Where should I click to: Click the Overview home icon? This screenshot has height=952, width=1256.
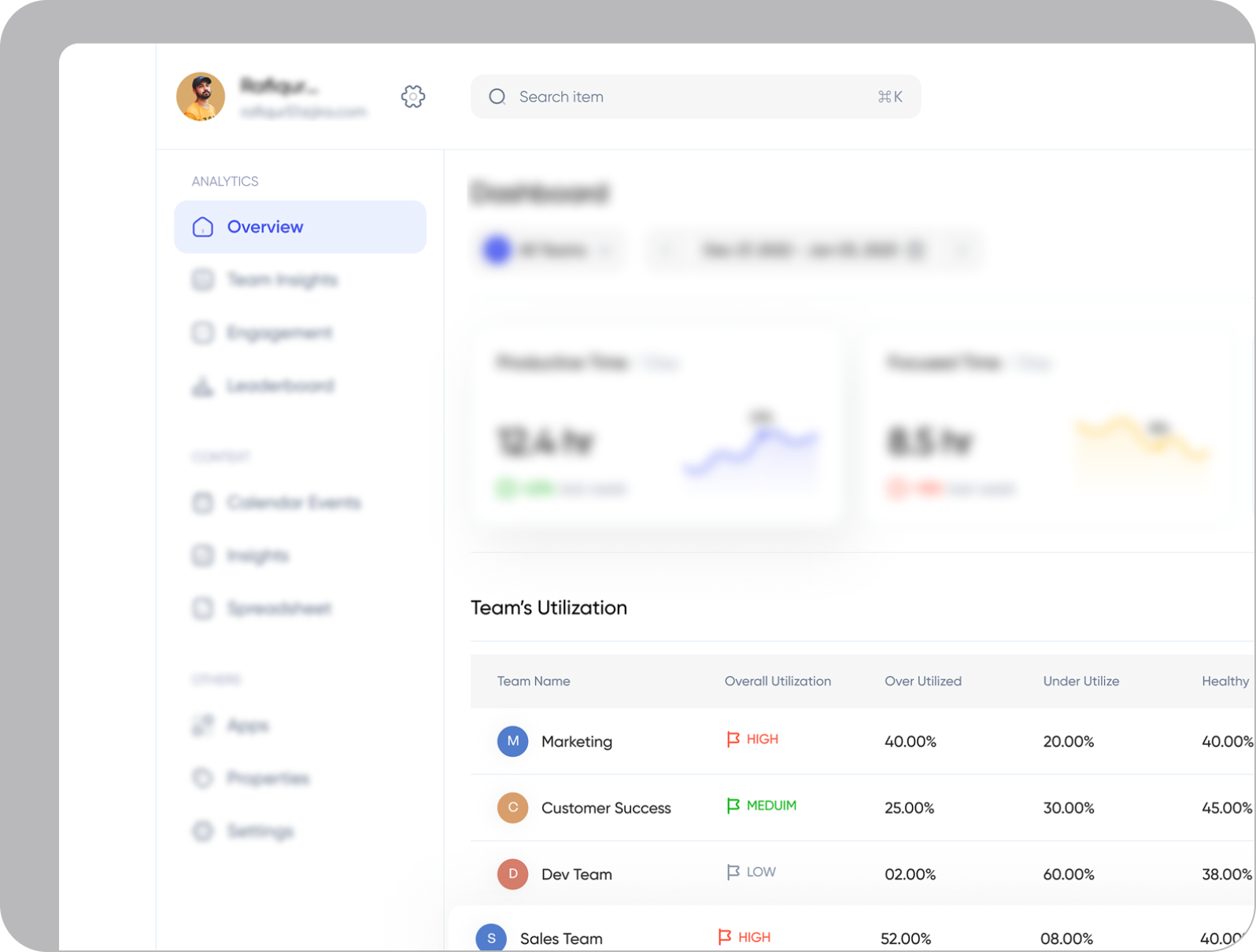(x=203, y=227)
